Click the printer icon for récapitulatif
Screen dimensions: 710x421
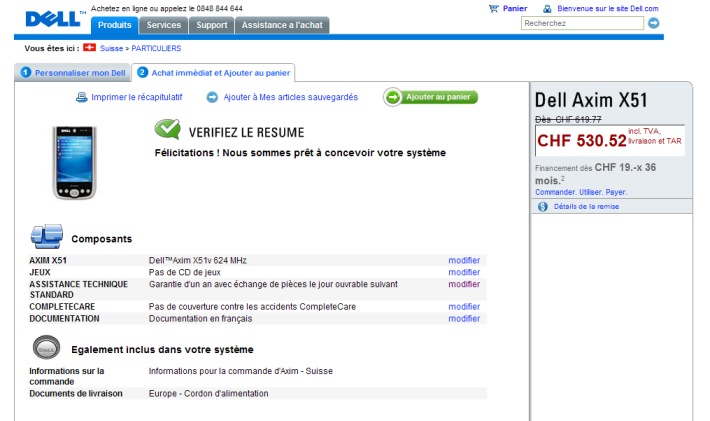[82, 97]
